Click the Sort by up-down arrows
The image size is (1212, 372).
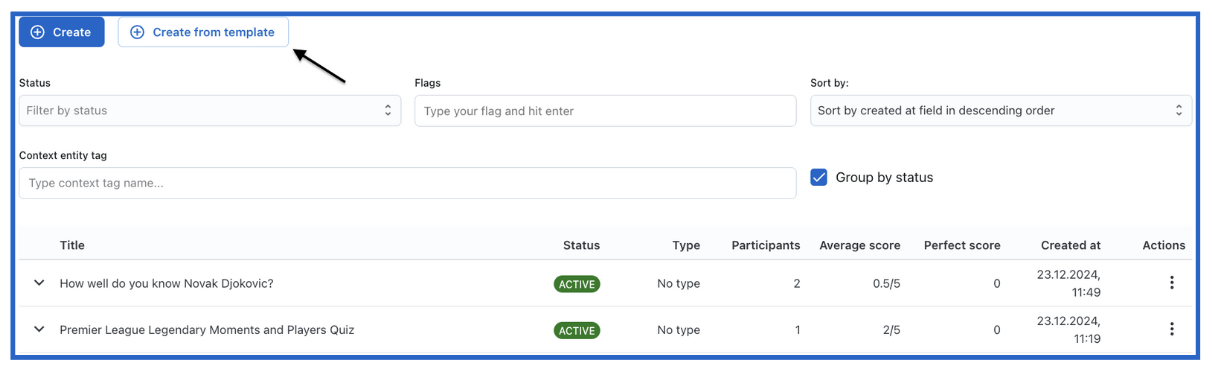[x=1179, y=111]
